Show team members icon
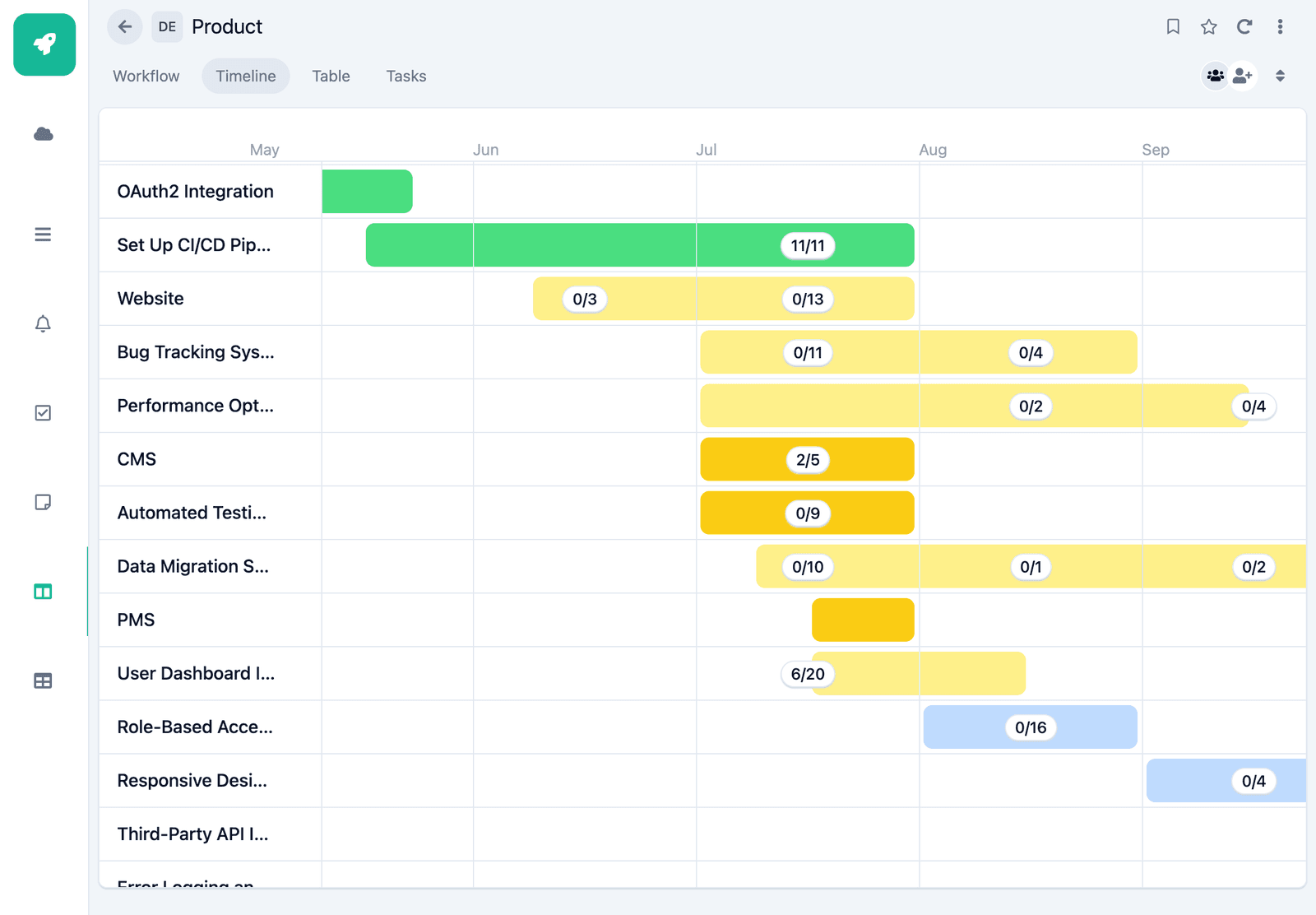The image size is (1316, 915). click(x=1216, y=76)
